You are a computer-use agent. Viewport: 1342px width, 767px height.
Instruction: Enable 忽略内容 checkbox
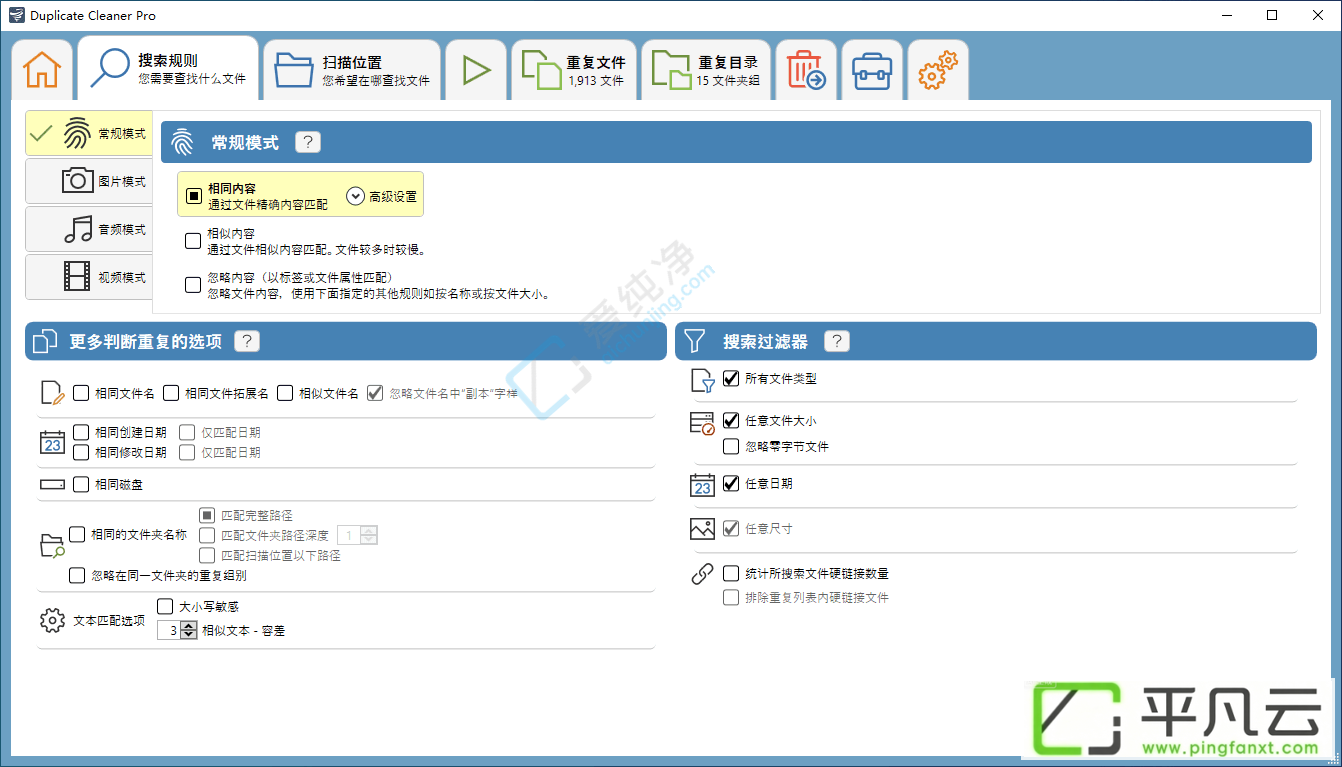194,285
